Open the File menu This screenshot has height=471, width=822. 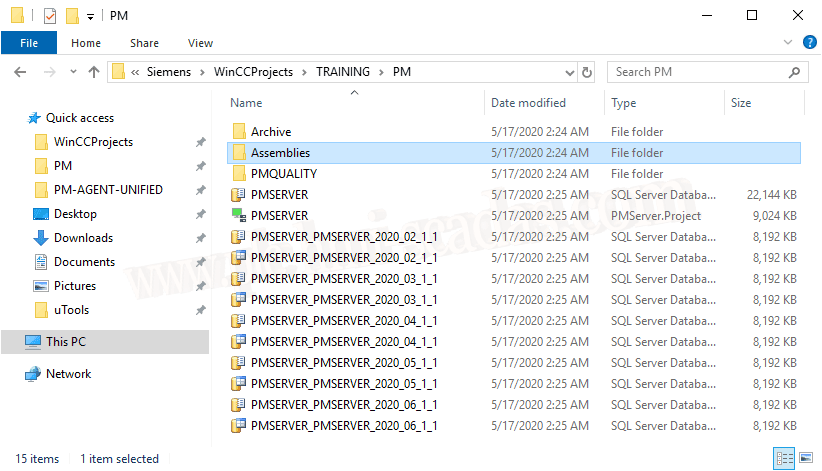coord(29,43)
